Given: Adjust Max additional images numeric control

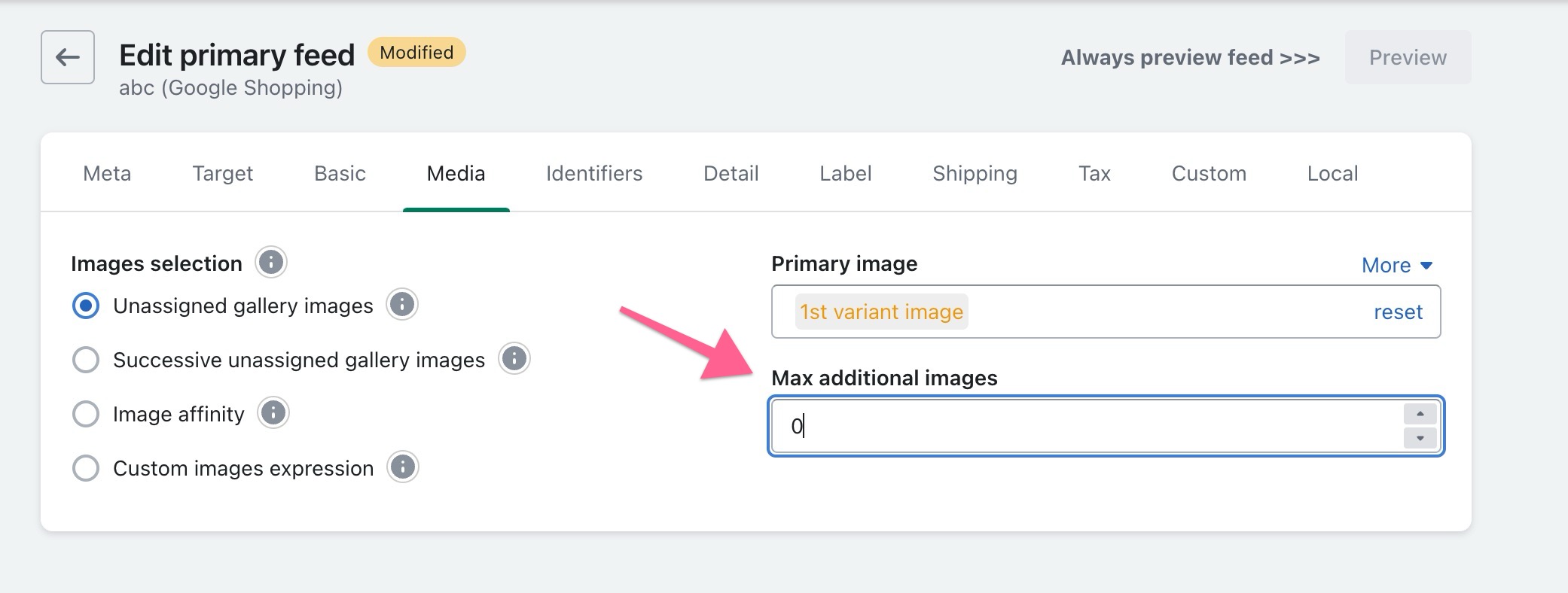Looking at the screenshot, I should point(1418,426).
